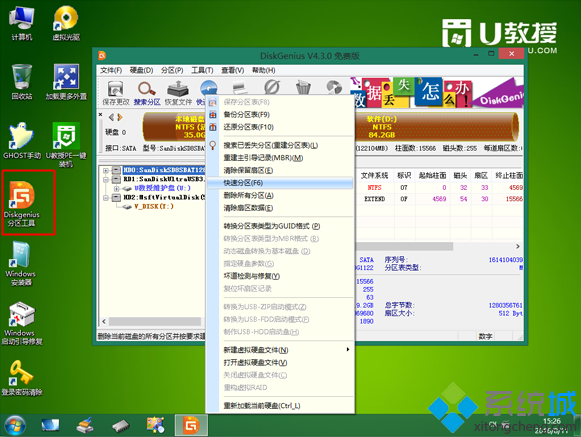Click the memory chip icon in the taskbar
This screenshot has width=581, height=437.
[x=121, y=426]
